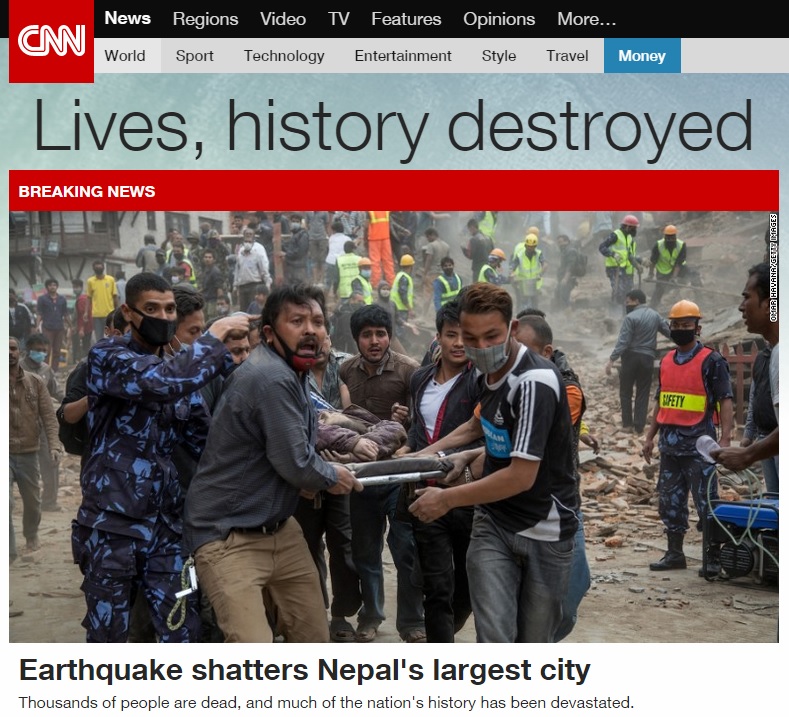Click the red BREAKING NEWS banner

[394, 191]
